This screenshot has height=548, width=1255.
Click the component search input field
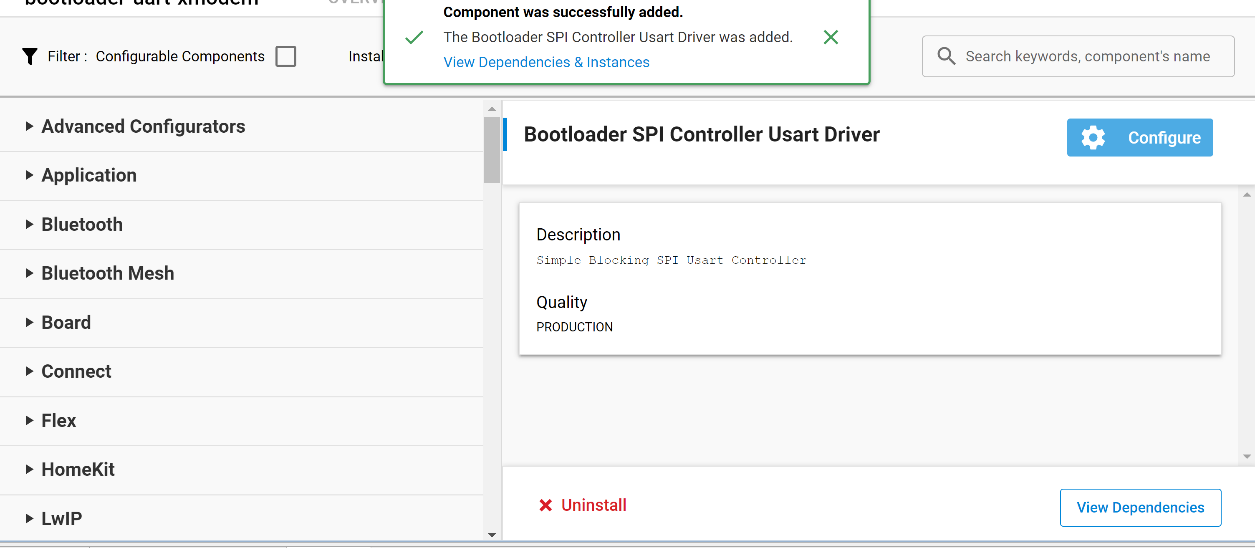(1088, 57)
